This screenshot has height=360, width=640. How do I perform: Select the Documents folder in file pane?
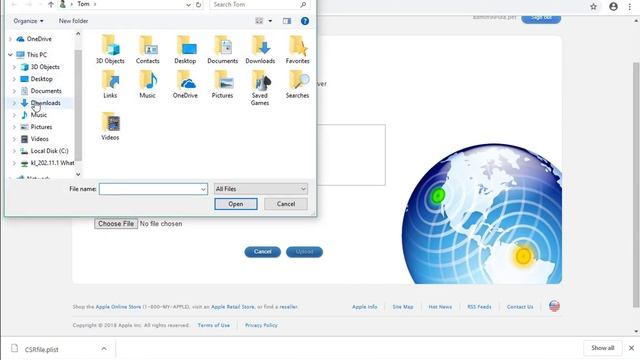[x=222, y=49]
